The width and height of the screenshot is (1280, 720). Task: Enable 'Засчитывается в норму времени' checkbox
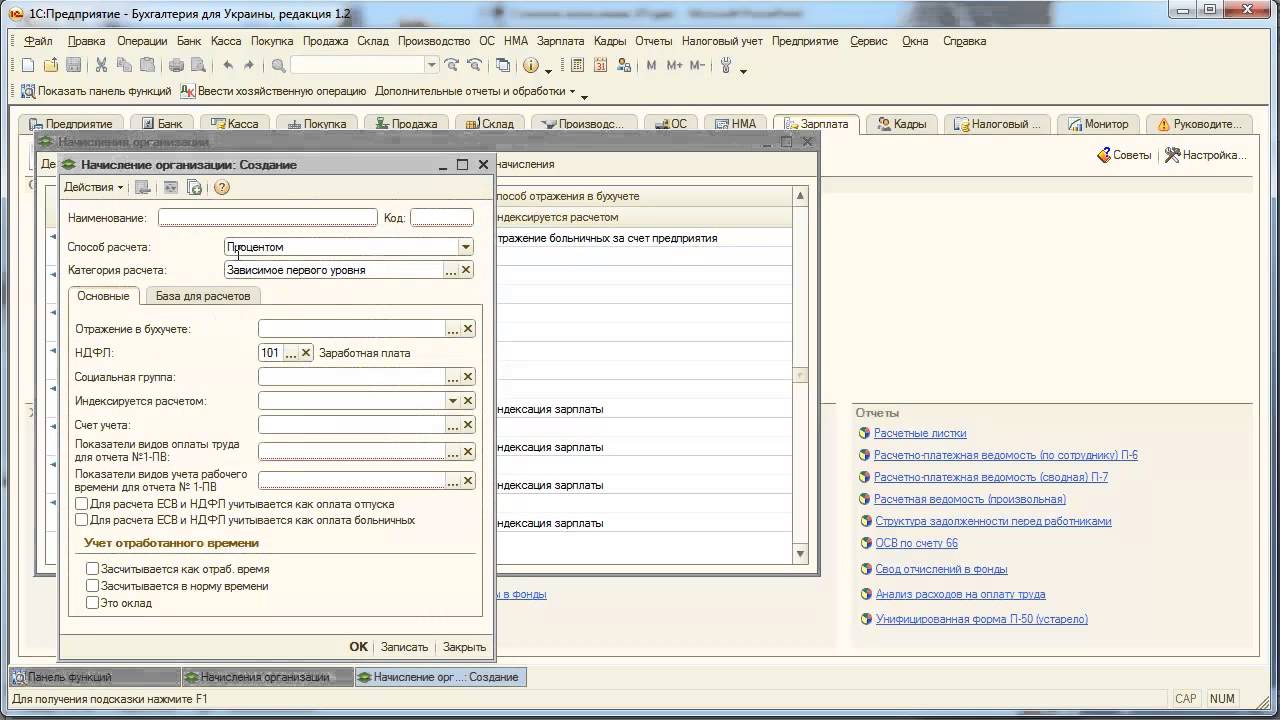(x=92, y=586)
